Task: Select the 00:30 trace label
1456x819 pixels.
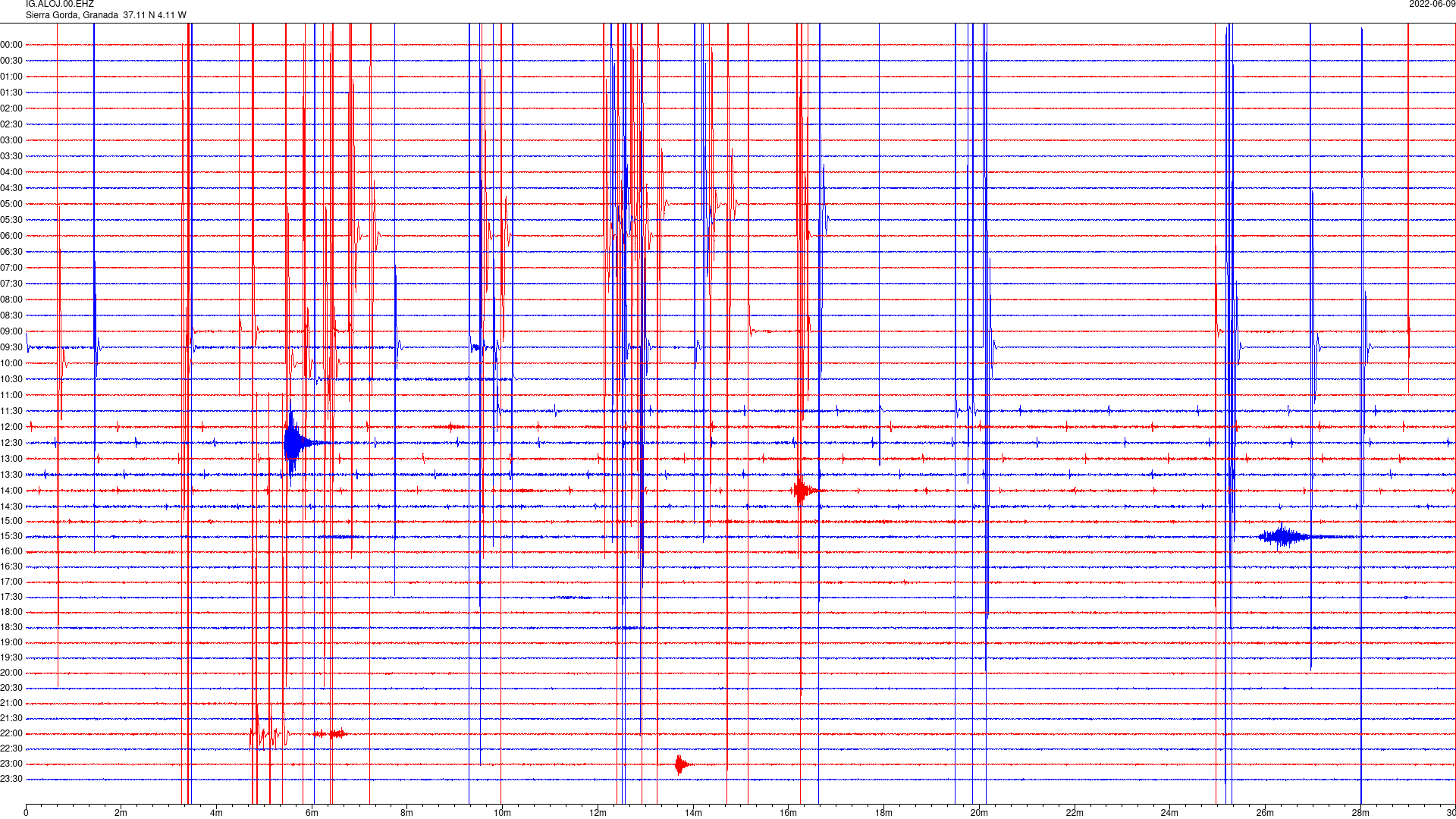Action: (11, 61)
